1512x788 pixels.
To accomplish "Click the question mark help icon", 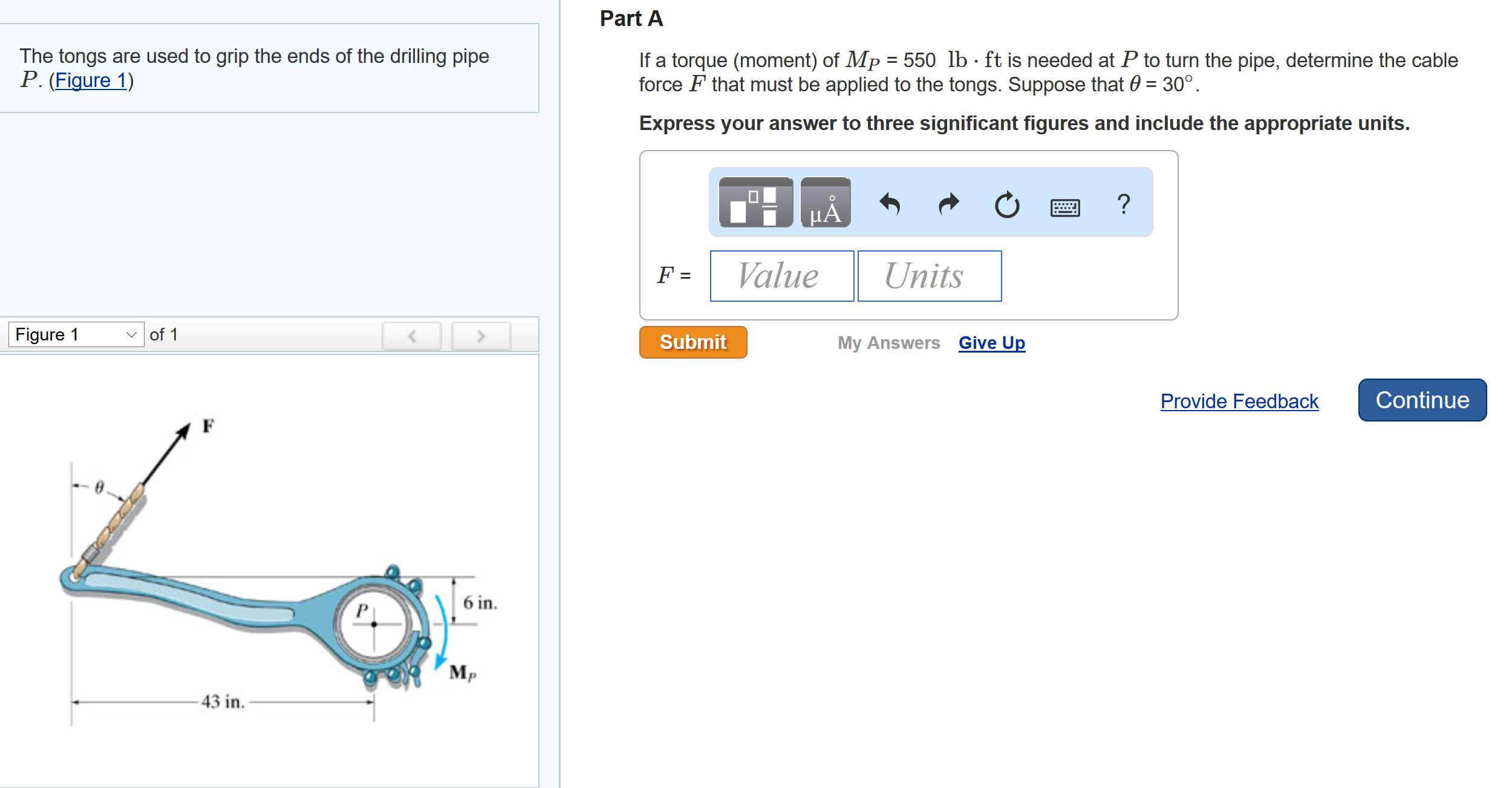I will point(1123,204).
